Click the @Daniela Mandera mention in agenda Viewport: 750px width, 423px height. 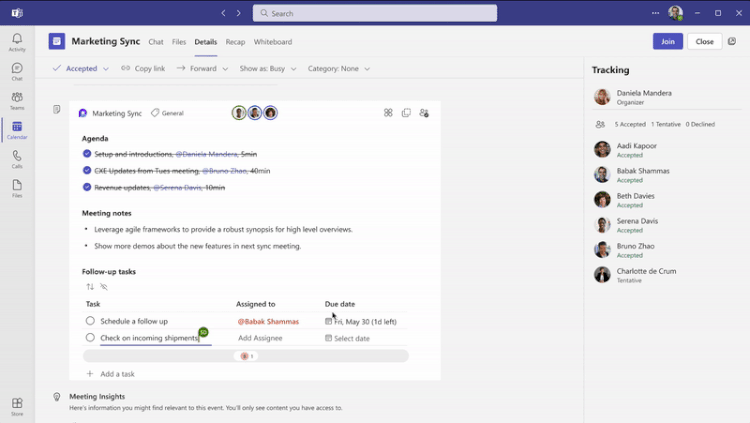click(206, 154)
